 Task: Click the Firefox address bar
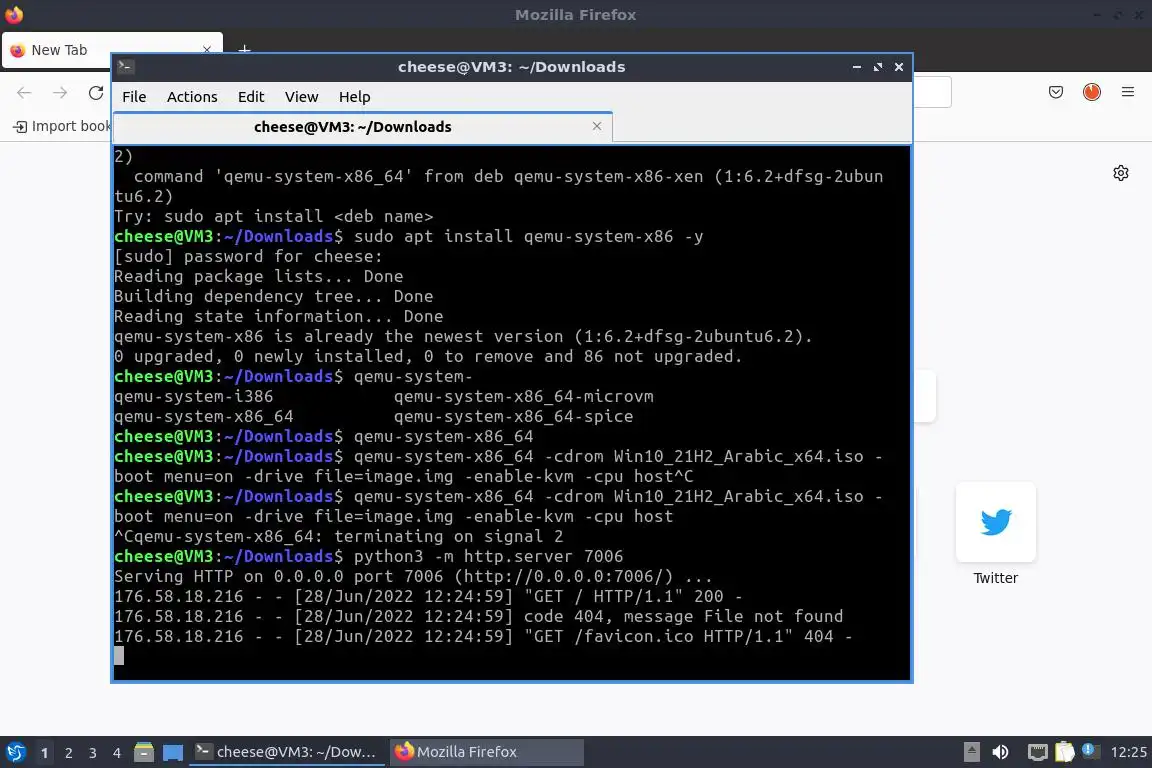click(x=932, y=93)
